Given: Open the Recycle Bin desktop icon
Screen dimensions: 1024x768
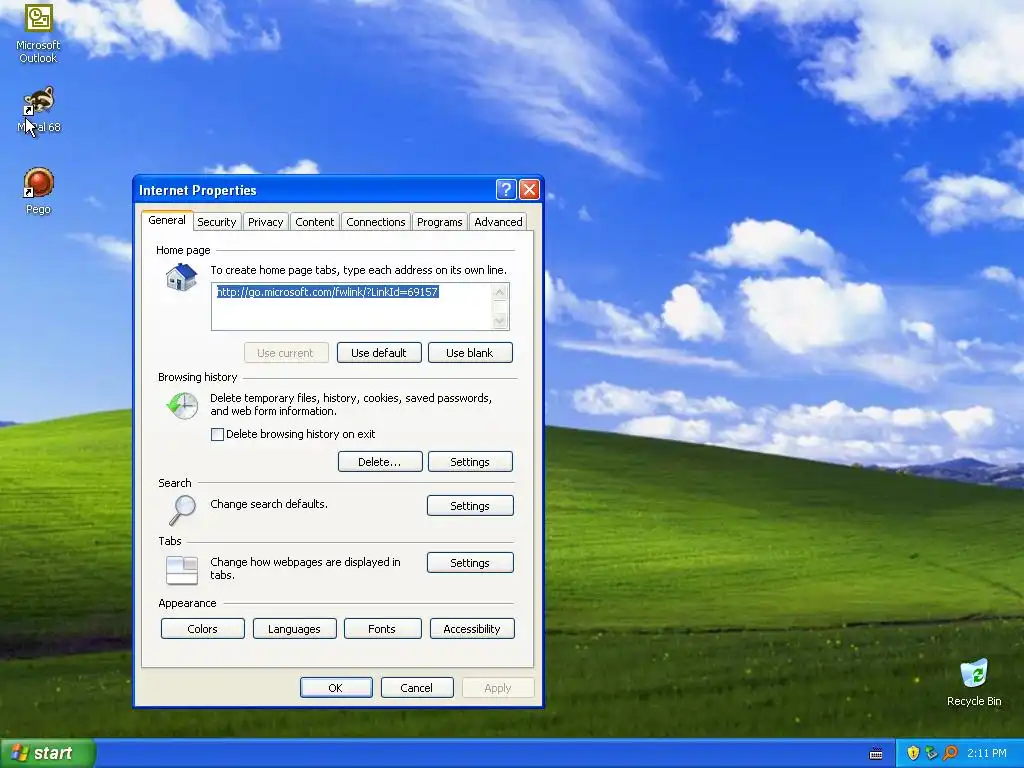Looking at the screenshot, I should (x=974, y=674).
